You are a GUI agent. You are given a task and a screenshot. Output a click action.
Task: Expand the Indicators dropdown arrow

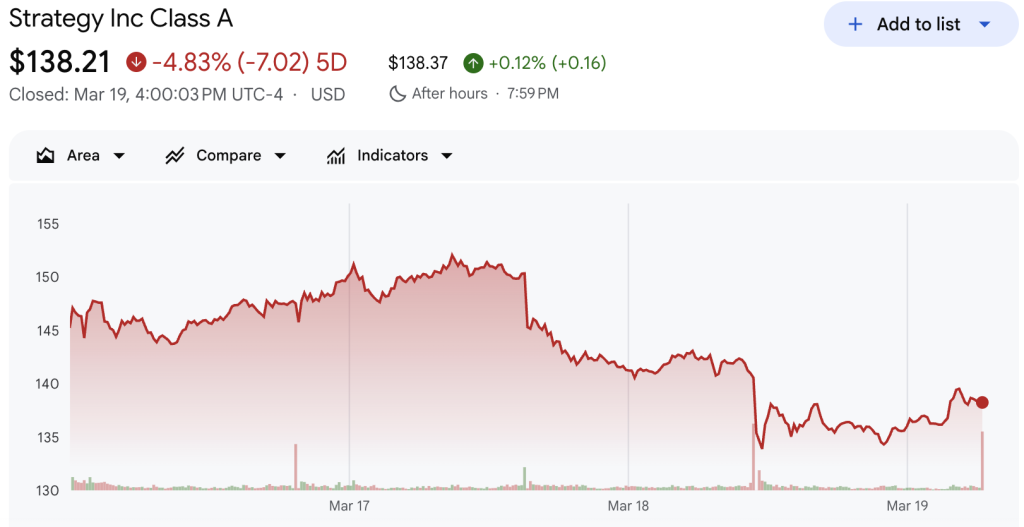click(x=447, y=156)
